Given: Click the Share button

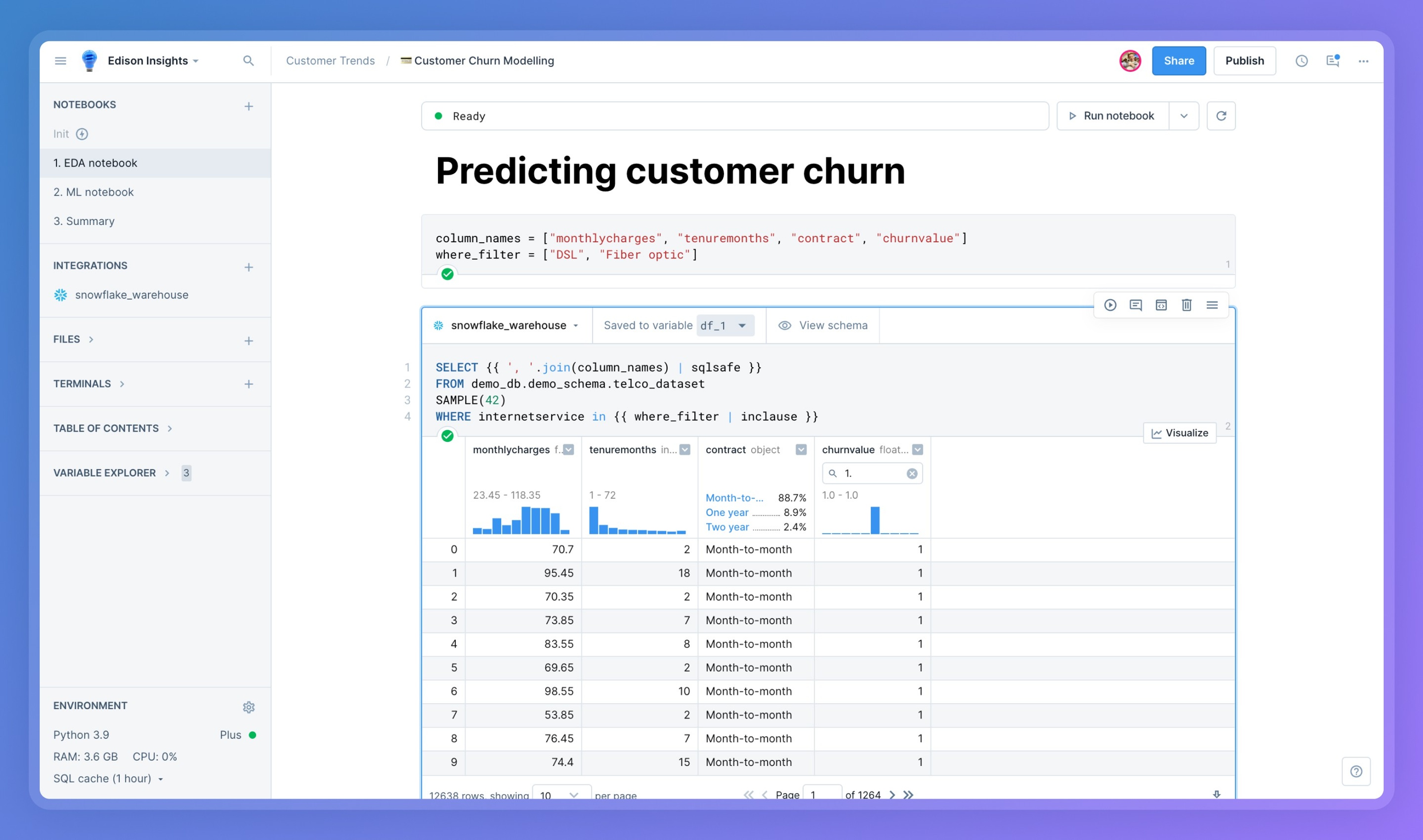Looking at the screenshot, I should pos(1178,60).
